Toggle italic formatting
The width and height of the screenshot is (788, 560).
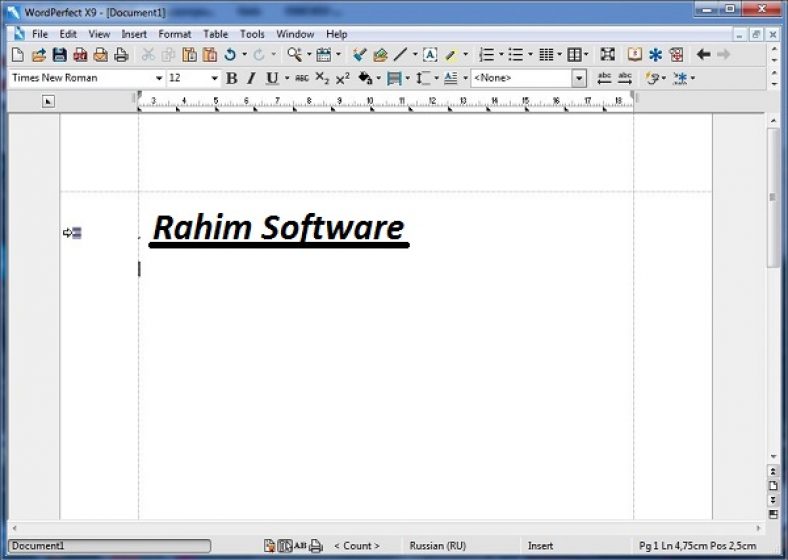(x=251, y=78)
